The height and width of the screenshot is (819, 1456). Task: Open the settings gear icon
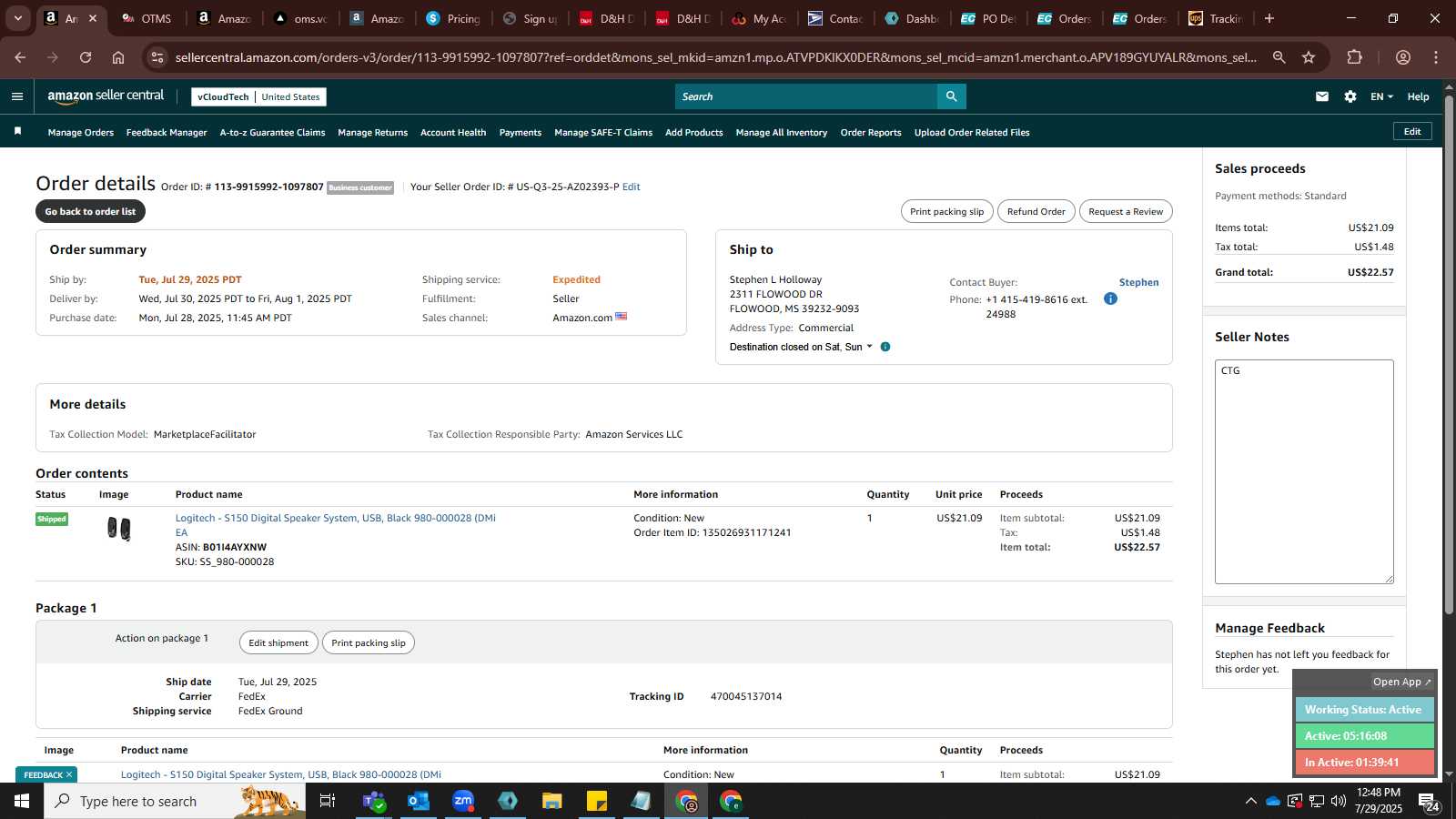pyautogui.click(x=1350, y=96)
